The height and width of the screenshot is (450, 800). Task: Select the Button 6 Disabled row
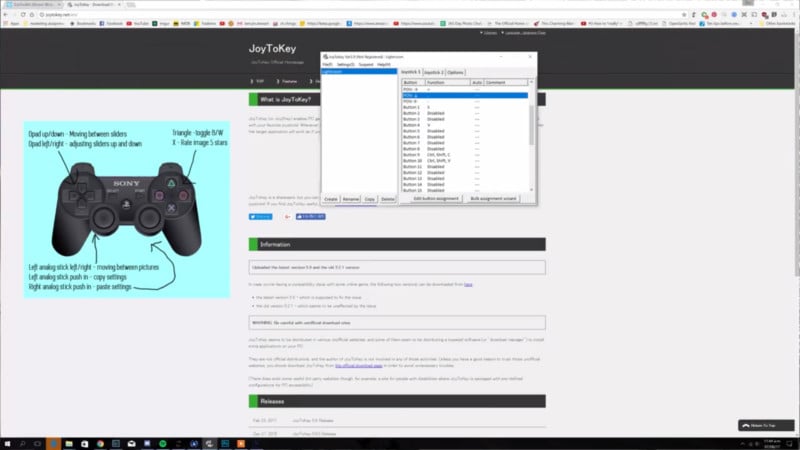[x=465, y=137]
